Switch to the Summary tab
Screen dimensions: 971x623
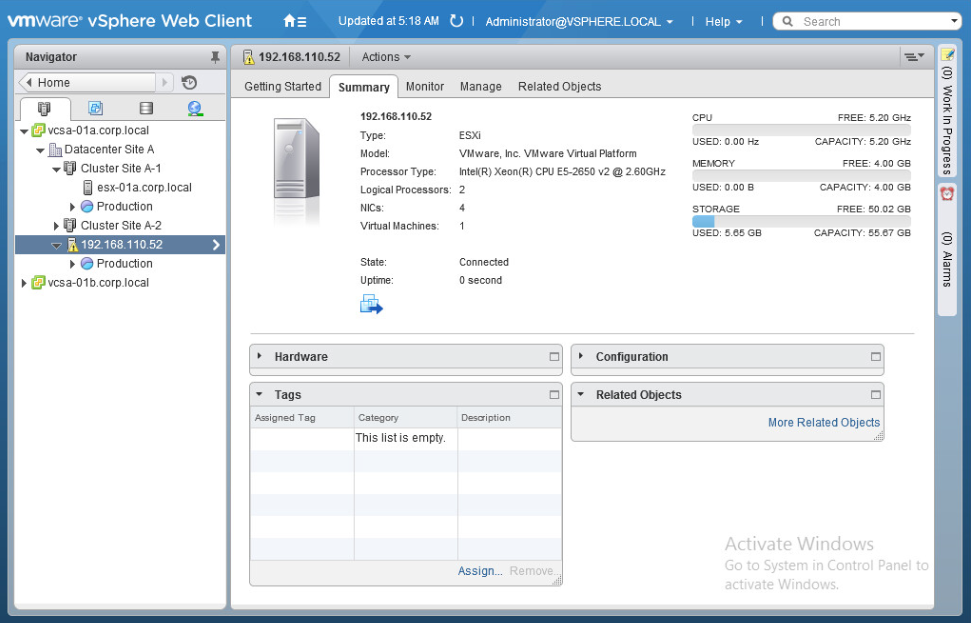pos(364,87)
